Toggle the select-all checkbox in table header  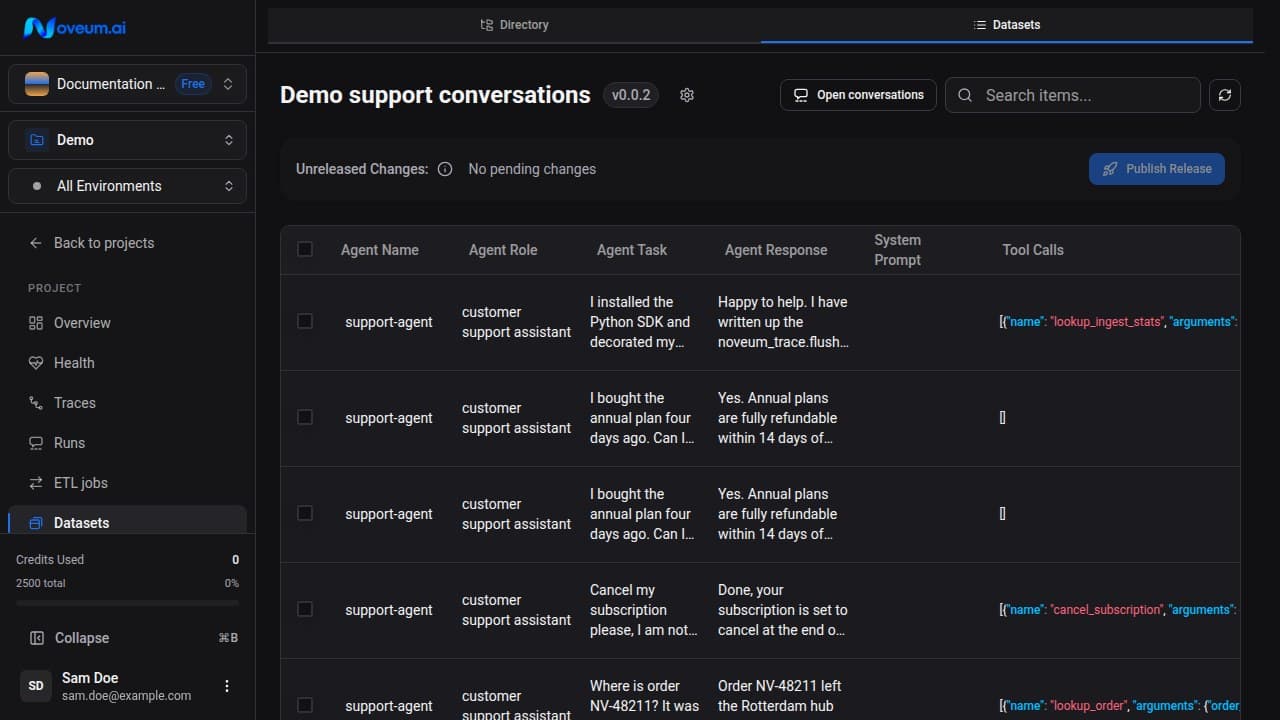pyautogui.click(x=305, y=249)
